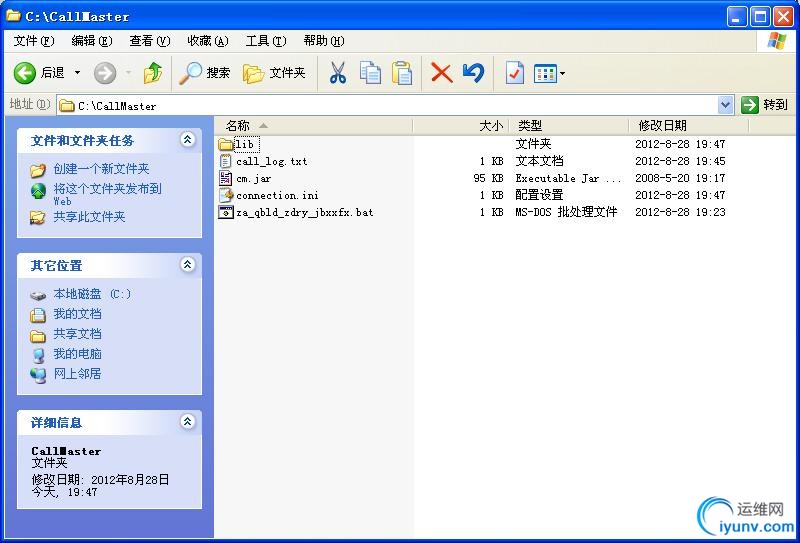Viewport: 800px width, 543px height.
Task: Expand the address bar dropdown
Action: (726, 105)
